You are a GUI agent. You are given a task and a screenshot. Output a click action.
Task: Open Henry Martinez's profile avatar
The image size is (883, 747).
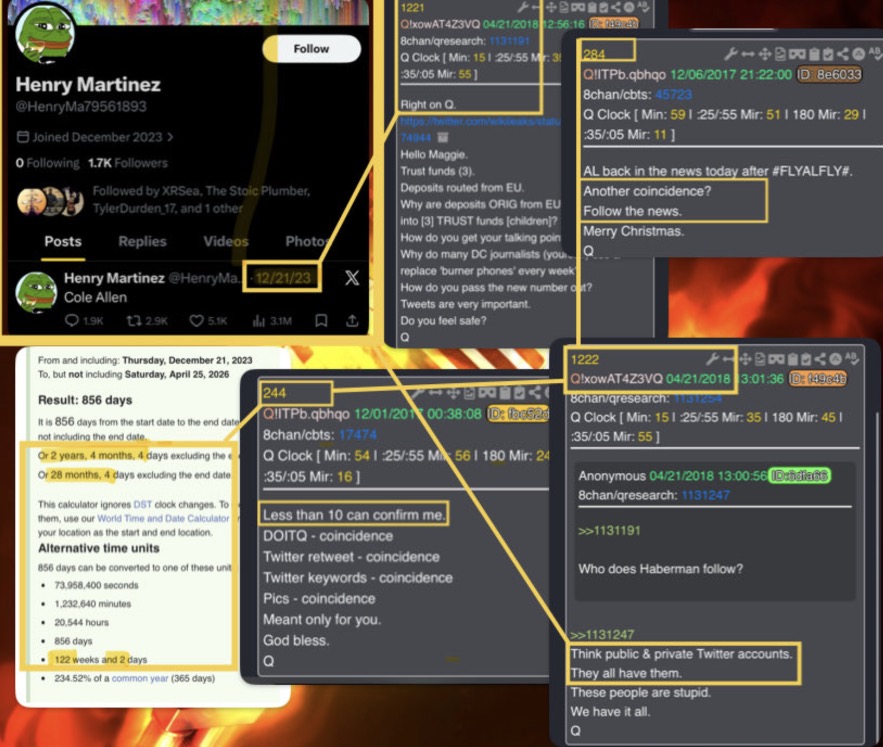pyautogui.click(x=44, y=33)
